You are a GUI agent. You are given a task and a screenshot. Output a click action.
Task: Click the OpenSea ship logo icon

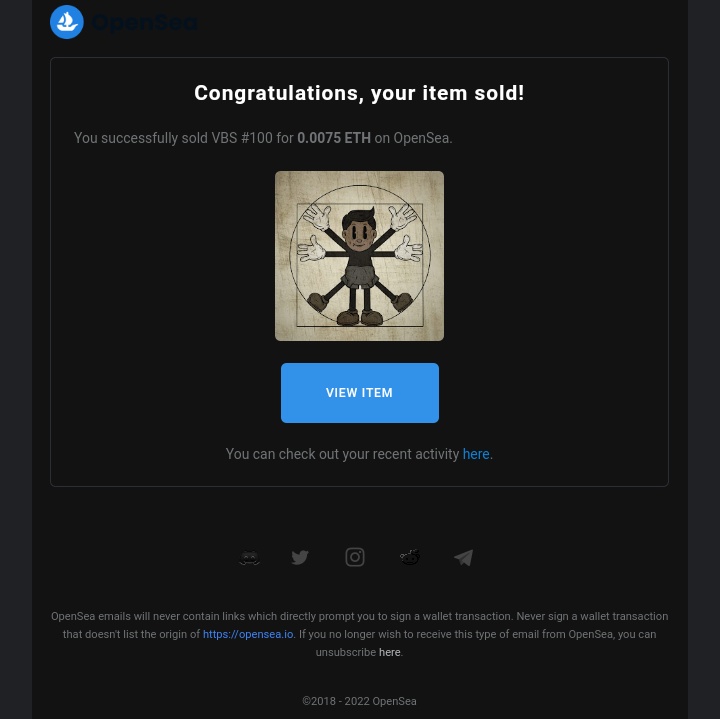pyautogui.click(x=67, y=22)
